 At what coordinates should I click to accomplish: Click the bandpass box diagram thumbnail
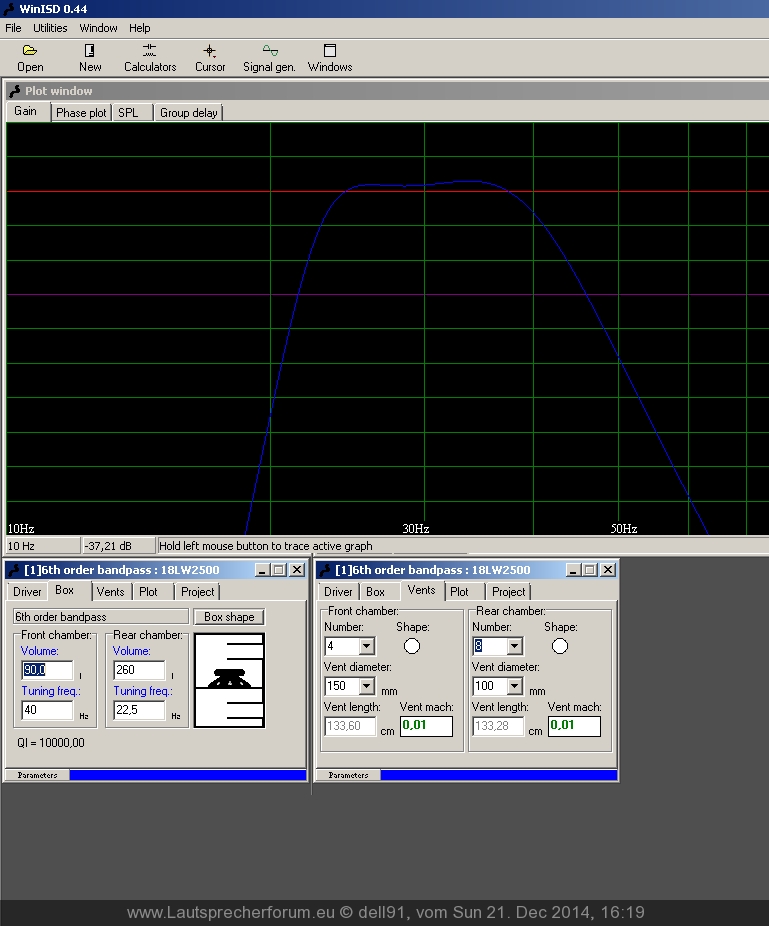point(229,680)
